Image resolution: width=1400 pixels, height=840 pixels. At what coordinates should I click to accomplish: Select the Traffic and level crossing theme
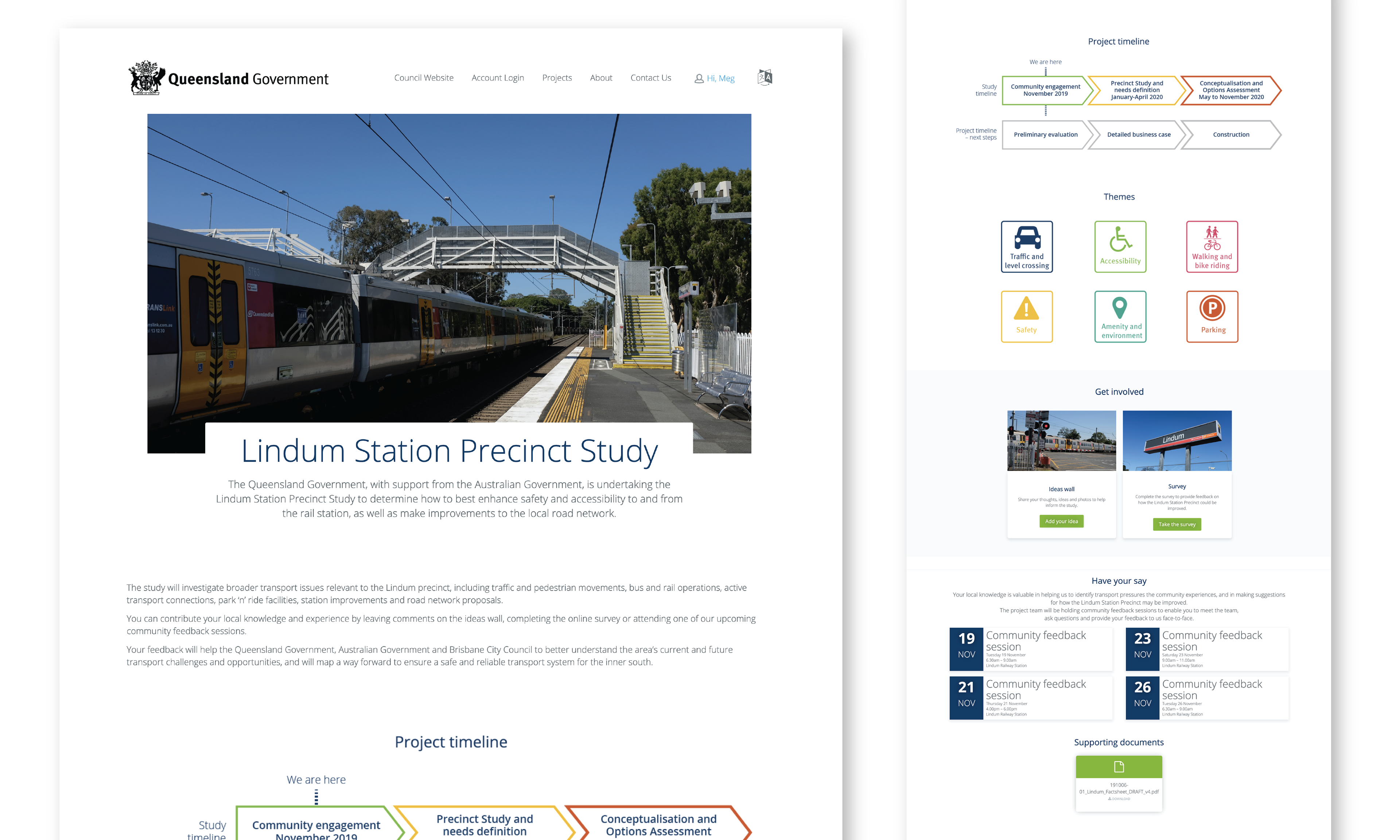1027,247
